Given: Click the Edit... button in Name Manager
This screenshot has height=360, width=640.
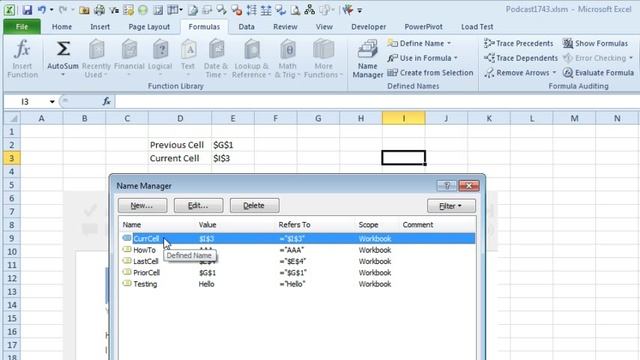Looking at the screenshot, I should pyautogui.click(x=198, y=206).
